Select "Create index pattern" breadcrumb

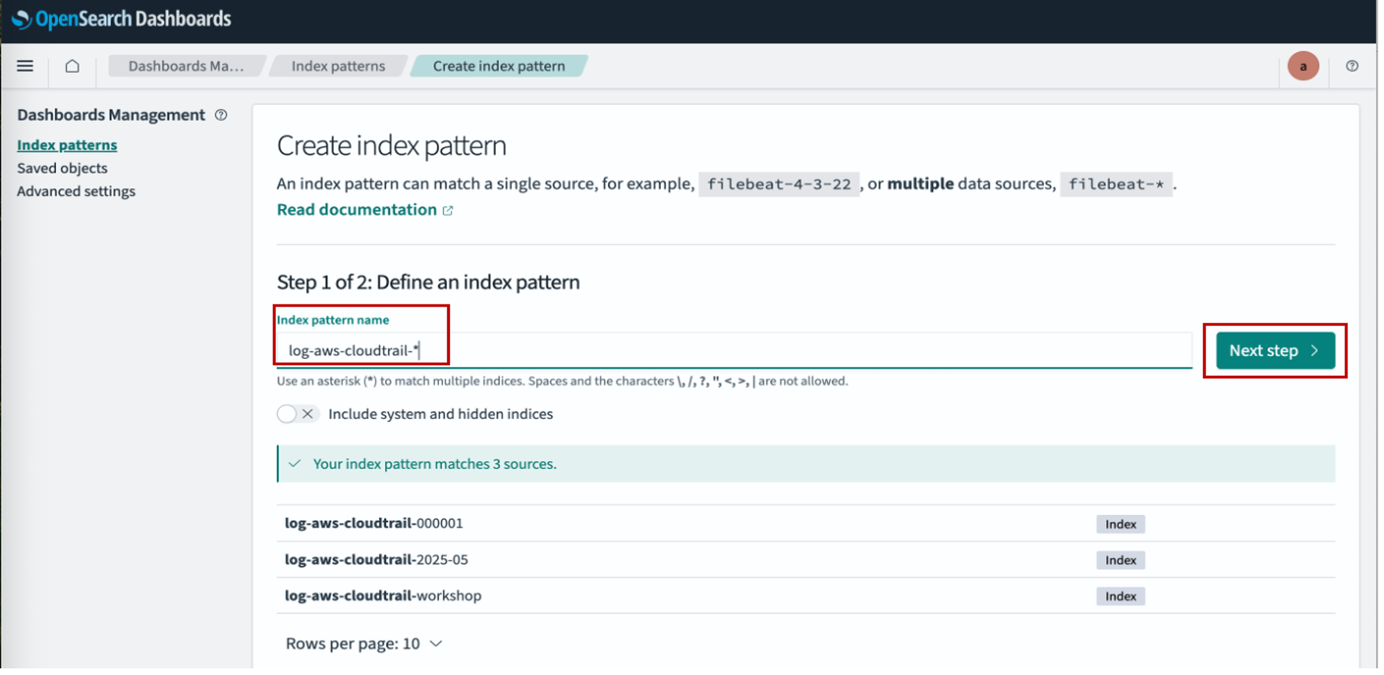click(x=499, y=66)
